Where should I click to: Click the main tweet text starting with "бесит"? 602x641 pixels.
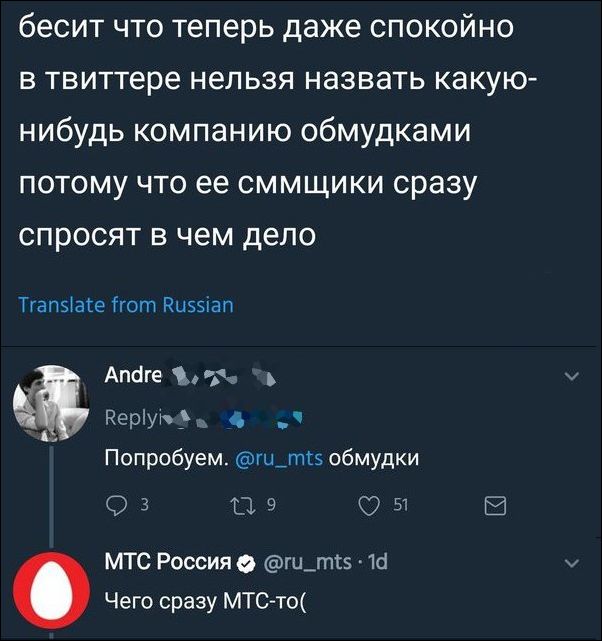pyautogui.click(x=270, y=132)
